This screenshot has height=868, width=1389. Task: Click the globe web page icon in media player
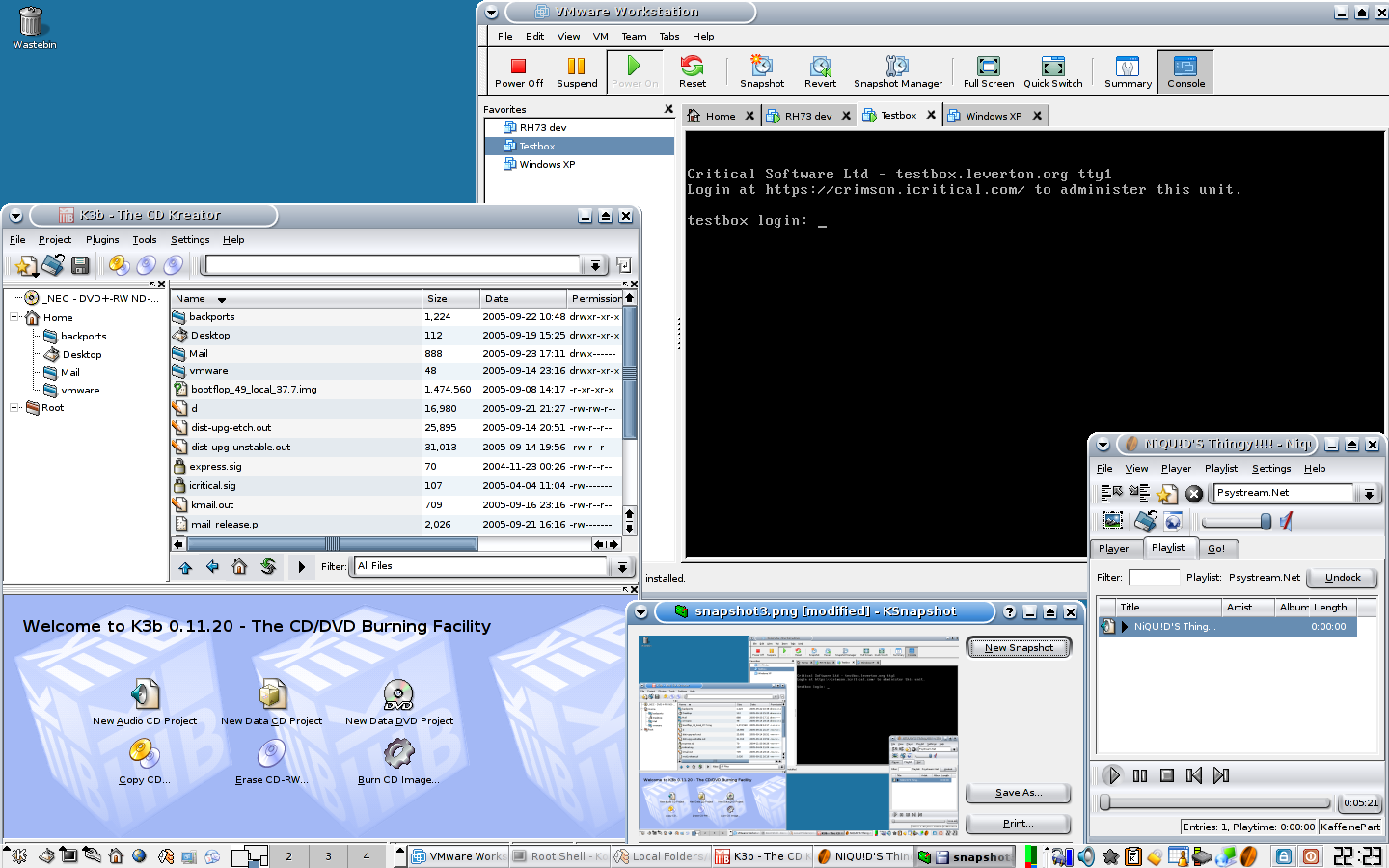coord(1173,522)
